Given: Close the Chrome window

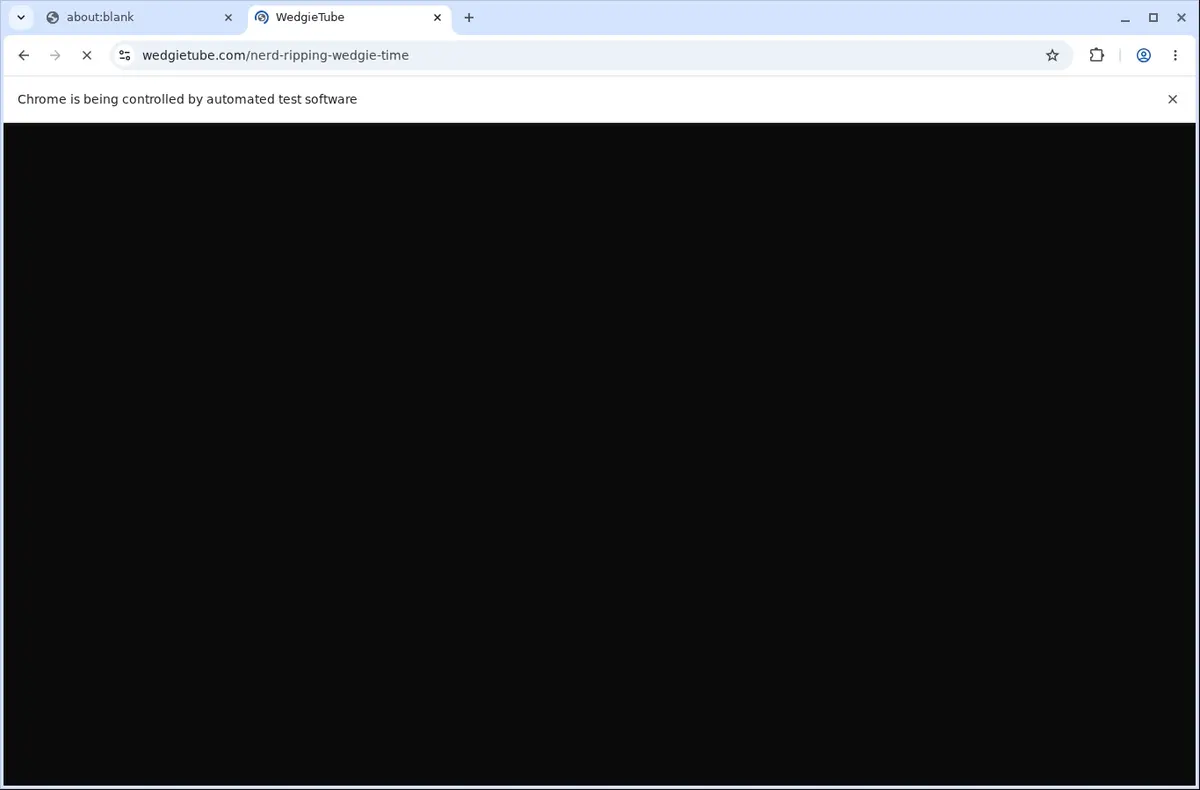Looking at the screenshot, I should (1180, 17).
